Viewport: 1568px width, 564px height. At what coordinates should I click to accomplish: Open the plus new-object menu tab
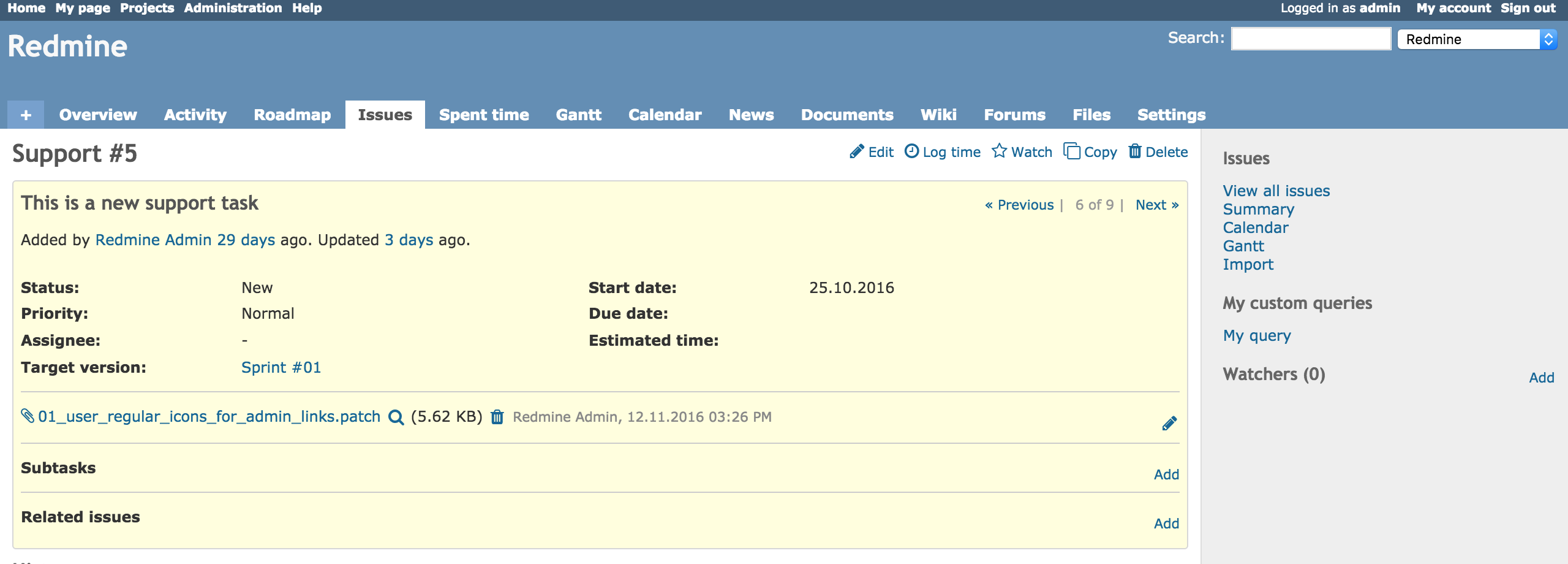point(26,115)
